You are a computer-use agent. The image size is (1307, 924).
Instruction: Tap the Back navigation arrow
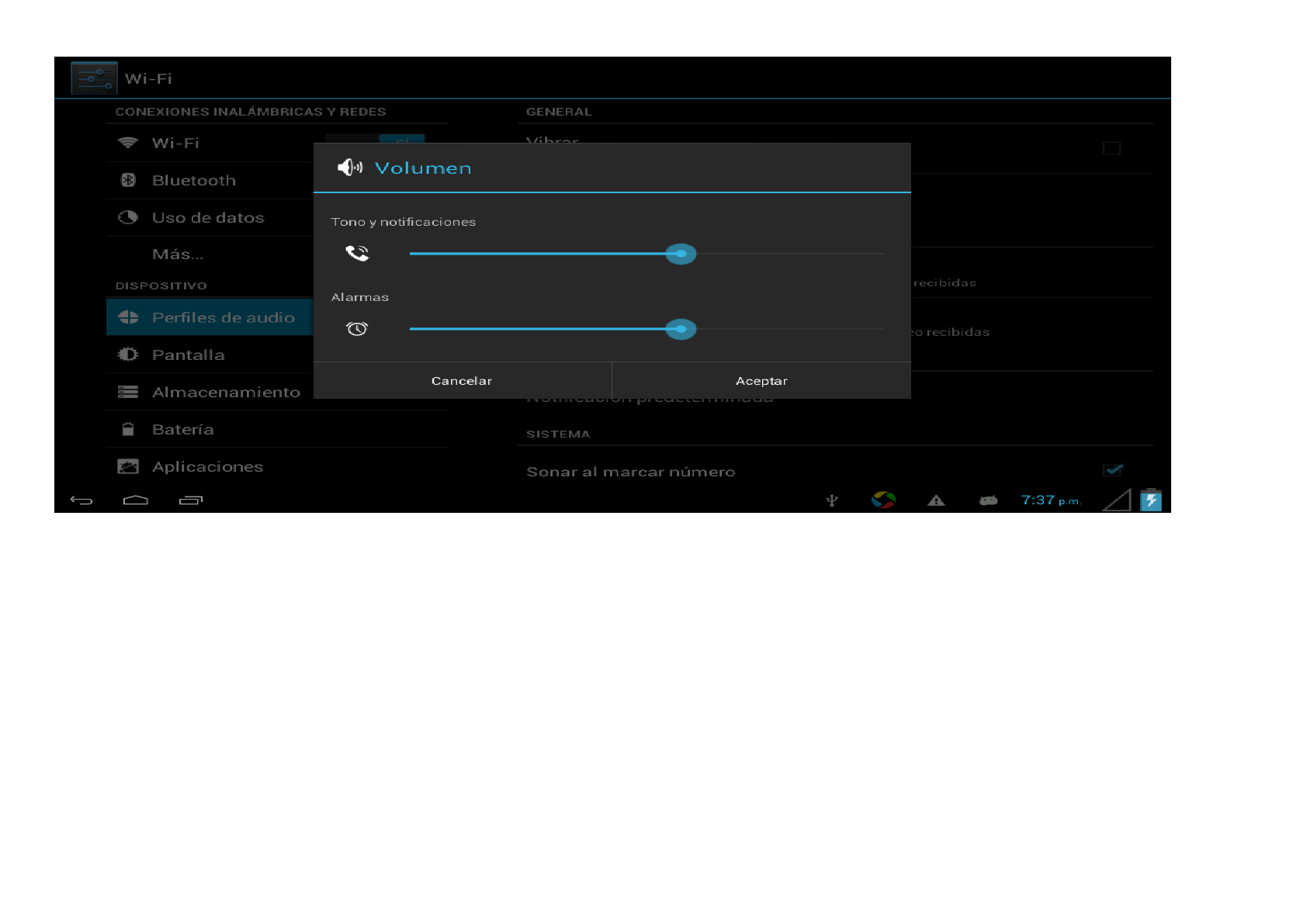point(81,500)
